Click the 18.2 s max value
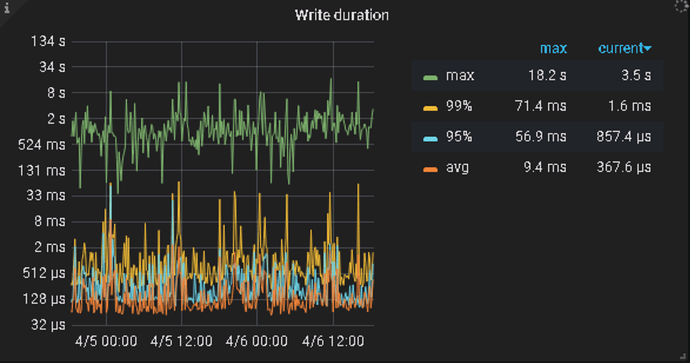Screen dimensions: 690x363 click(547, 75)
